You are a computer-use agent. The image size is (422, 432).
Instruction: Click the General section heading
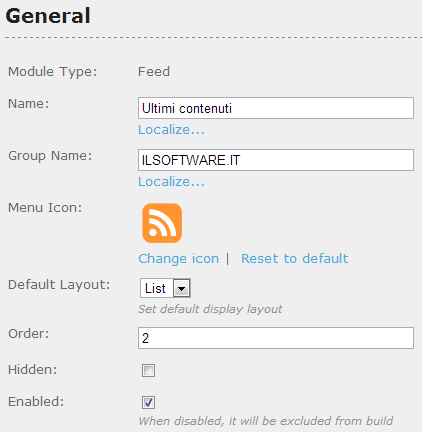pyautogui.click(x=48, y=16)
